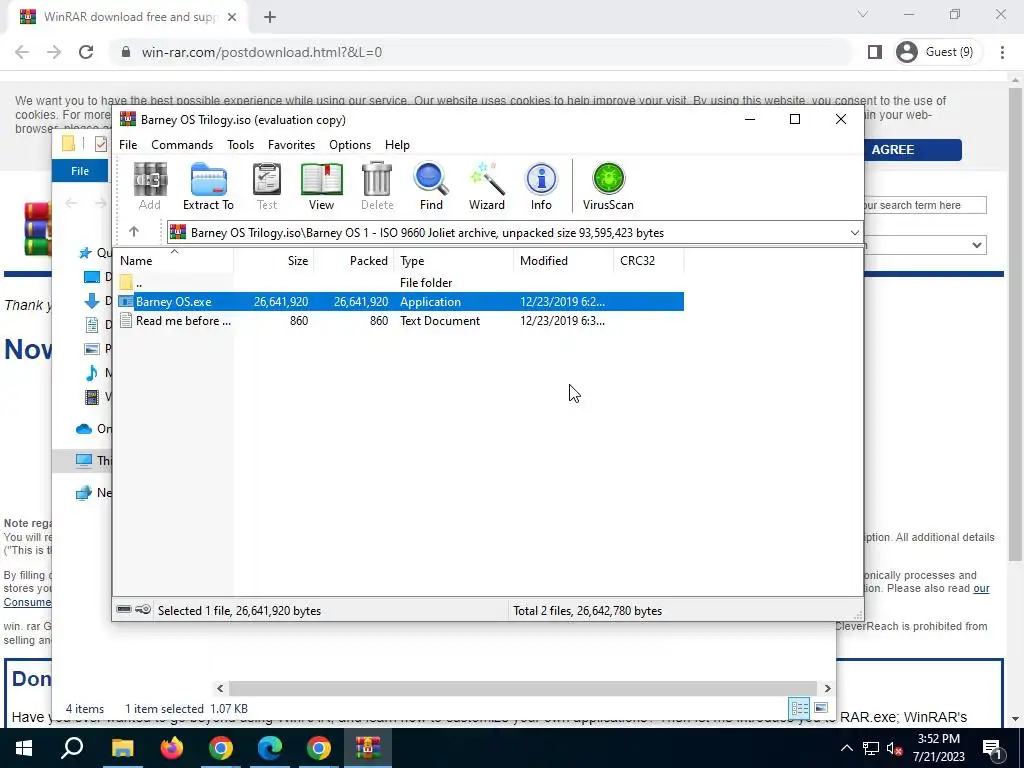Image resolution: width=1024 pixels, height=768 pixels.
Task: Switch Explorer to details view icon
Action: click(x=799, y=708)
